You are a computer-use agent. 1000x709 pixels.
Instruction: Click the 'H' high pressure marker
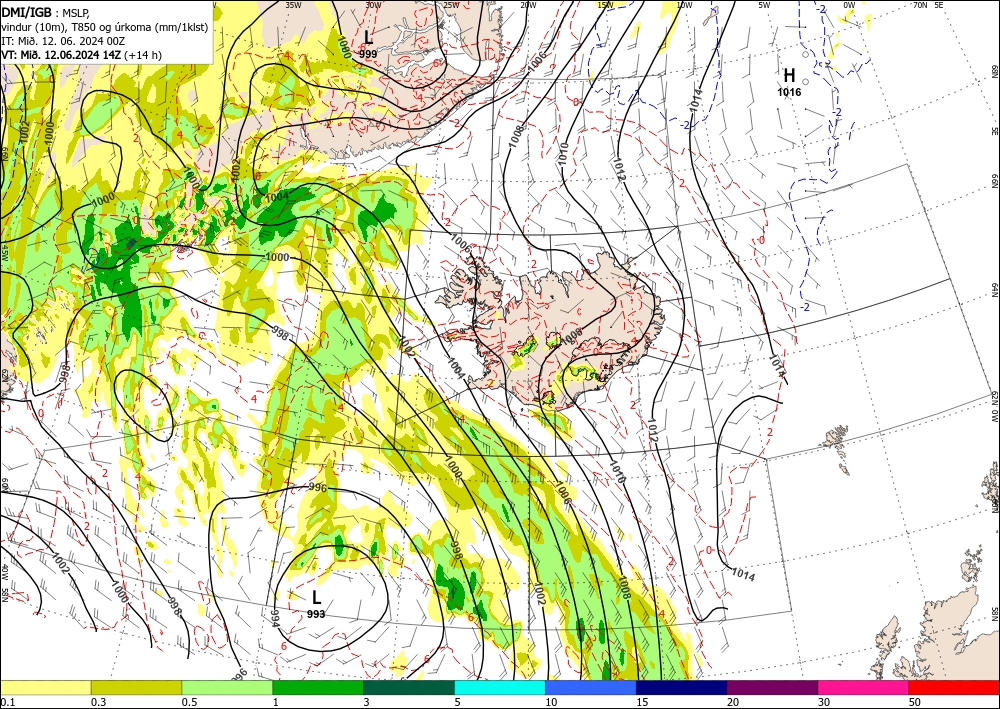(789, 75)
